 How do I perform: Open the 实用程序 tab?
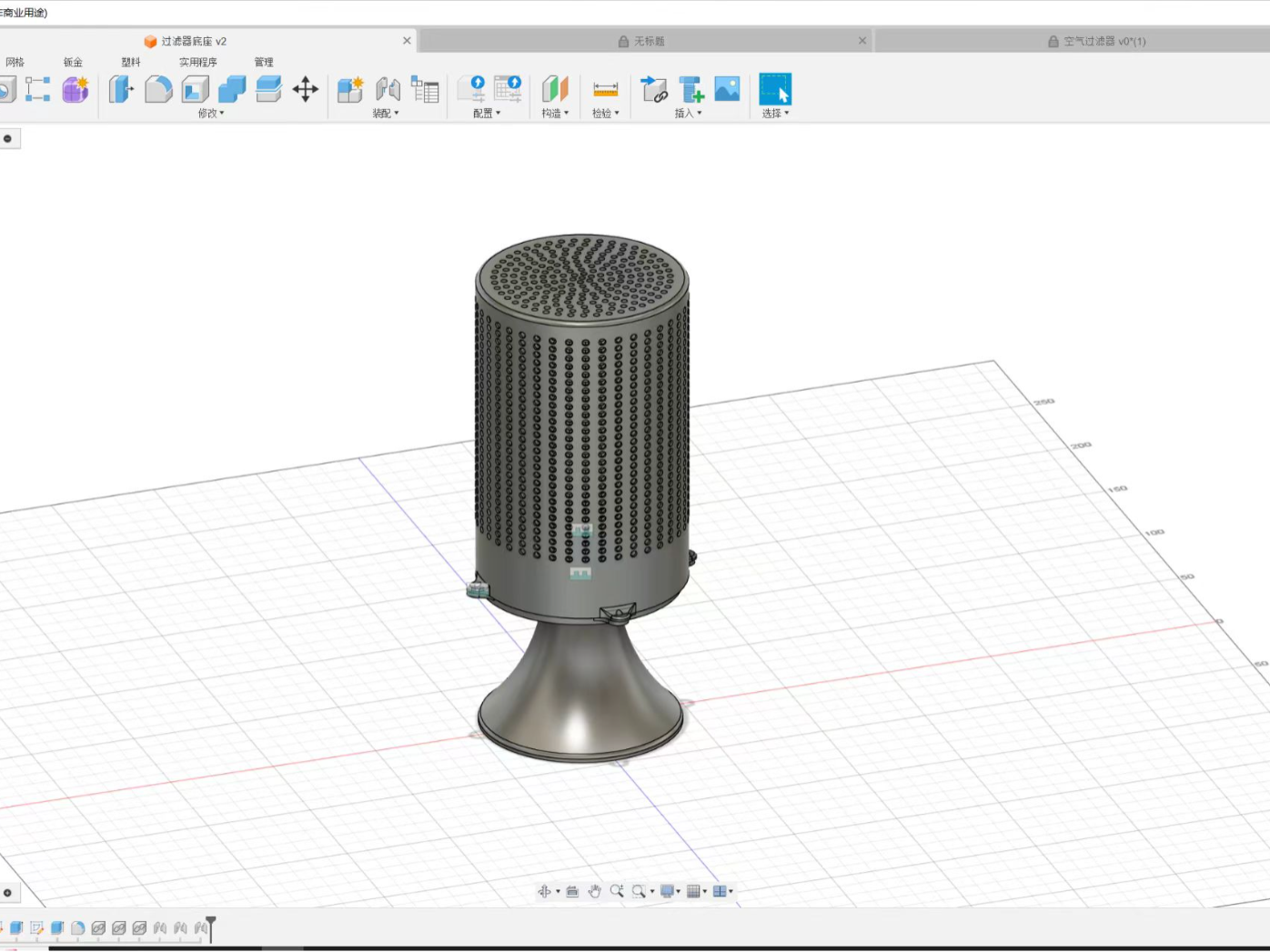[197, 63]
